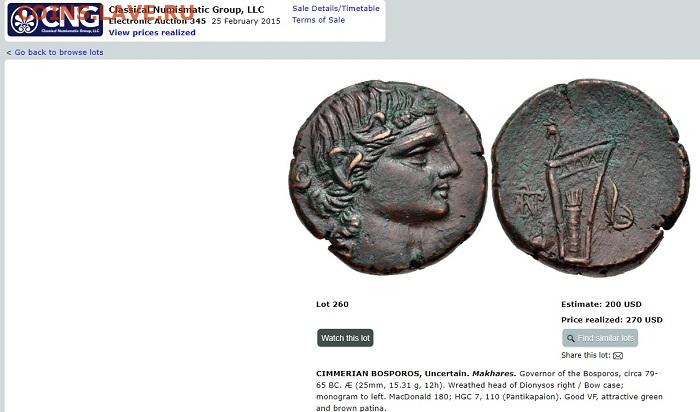Click the italic Makhares name in description
This screenshot has width=700, height=412.
click(x=494, y=374)
